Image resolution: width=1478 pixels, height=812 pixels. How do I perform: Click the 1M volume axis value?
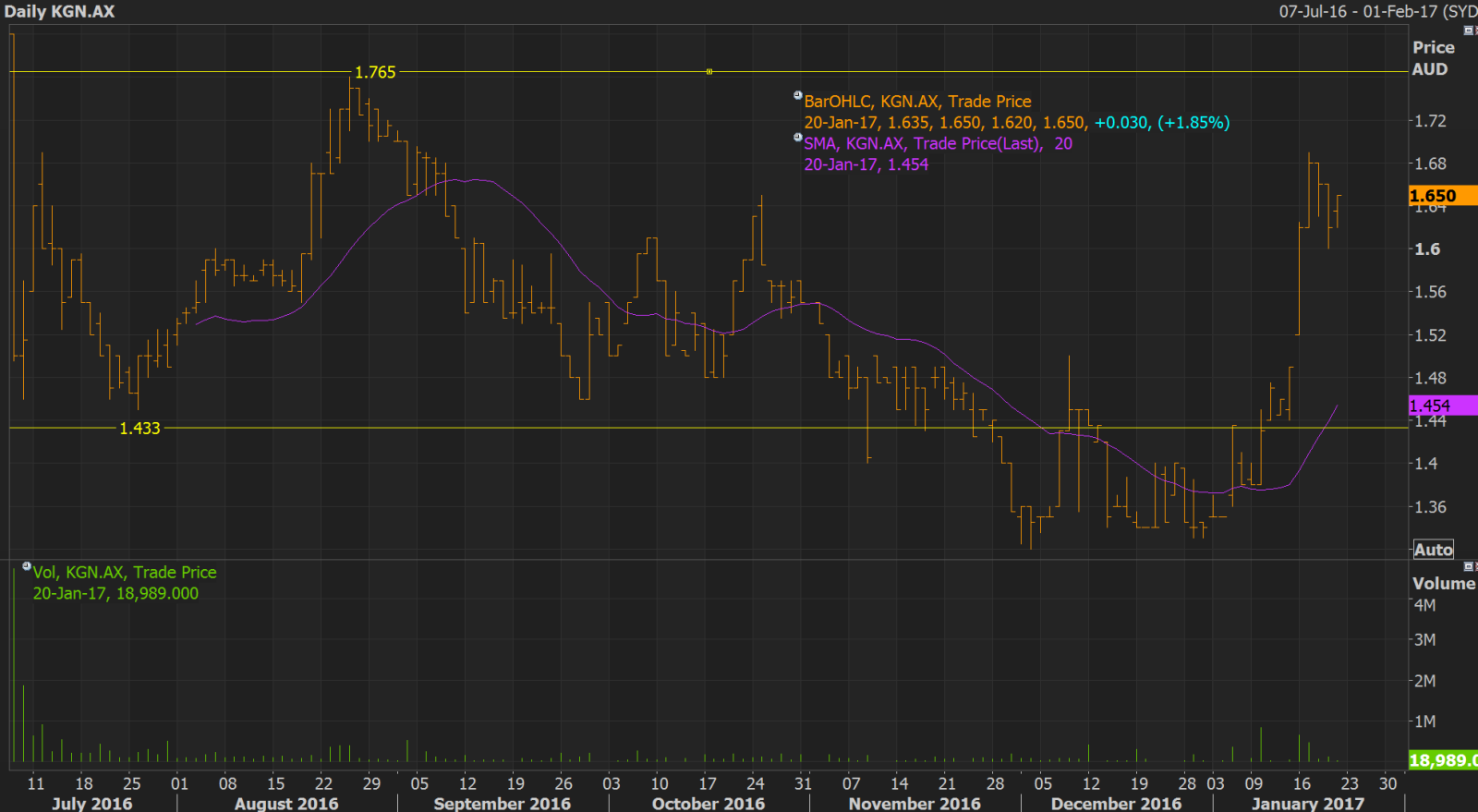coord(1425,721)
